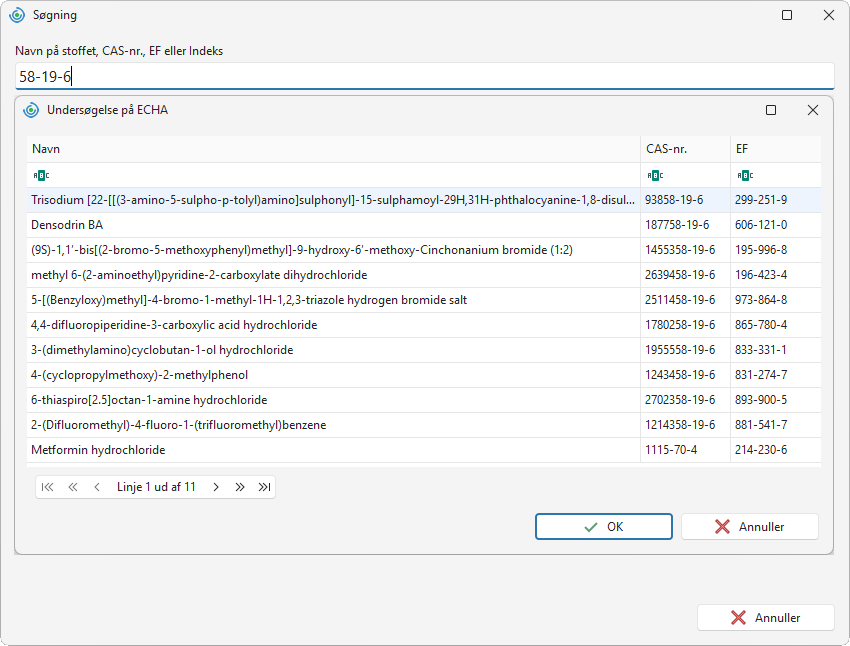
Task: Go to the first line of results
Action: pyautogui.click(x=48, y=487)
